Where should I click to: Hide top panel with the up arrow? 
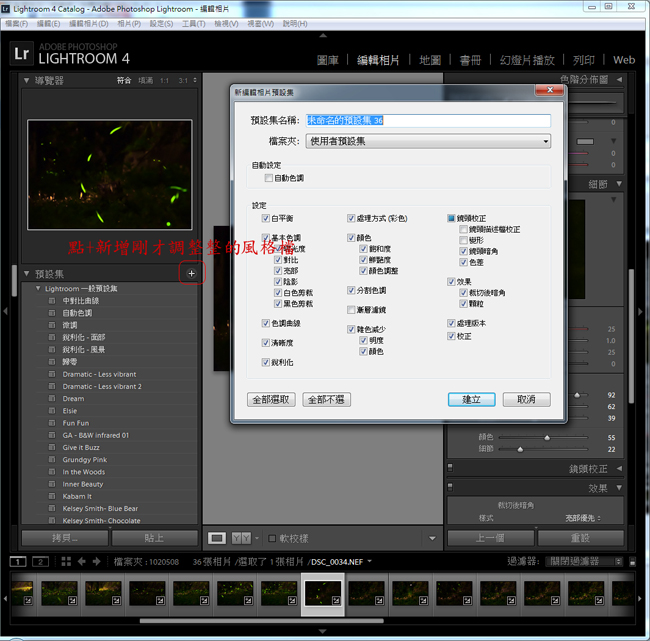point(323,36)
